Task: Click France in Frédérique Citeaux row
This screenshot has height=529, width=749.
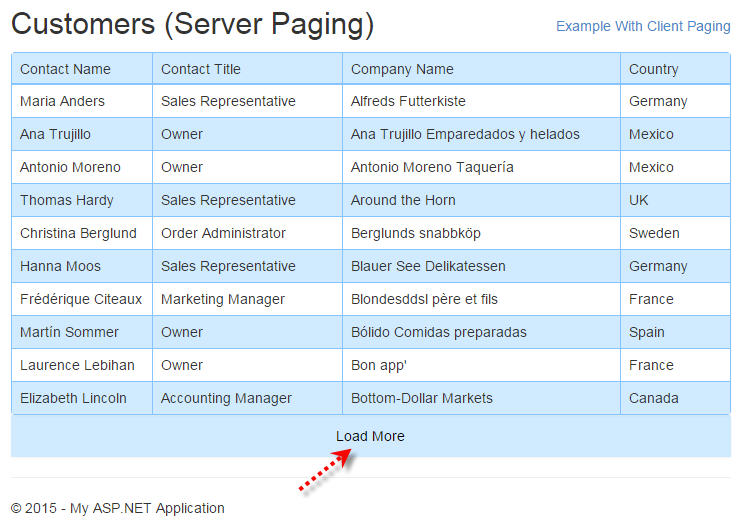Action: (675, 299)
